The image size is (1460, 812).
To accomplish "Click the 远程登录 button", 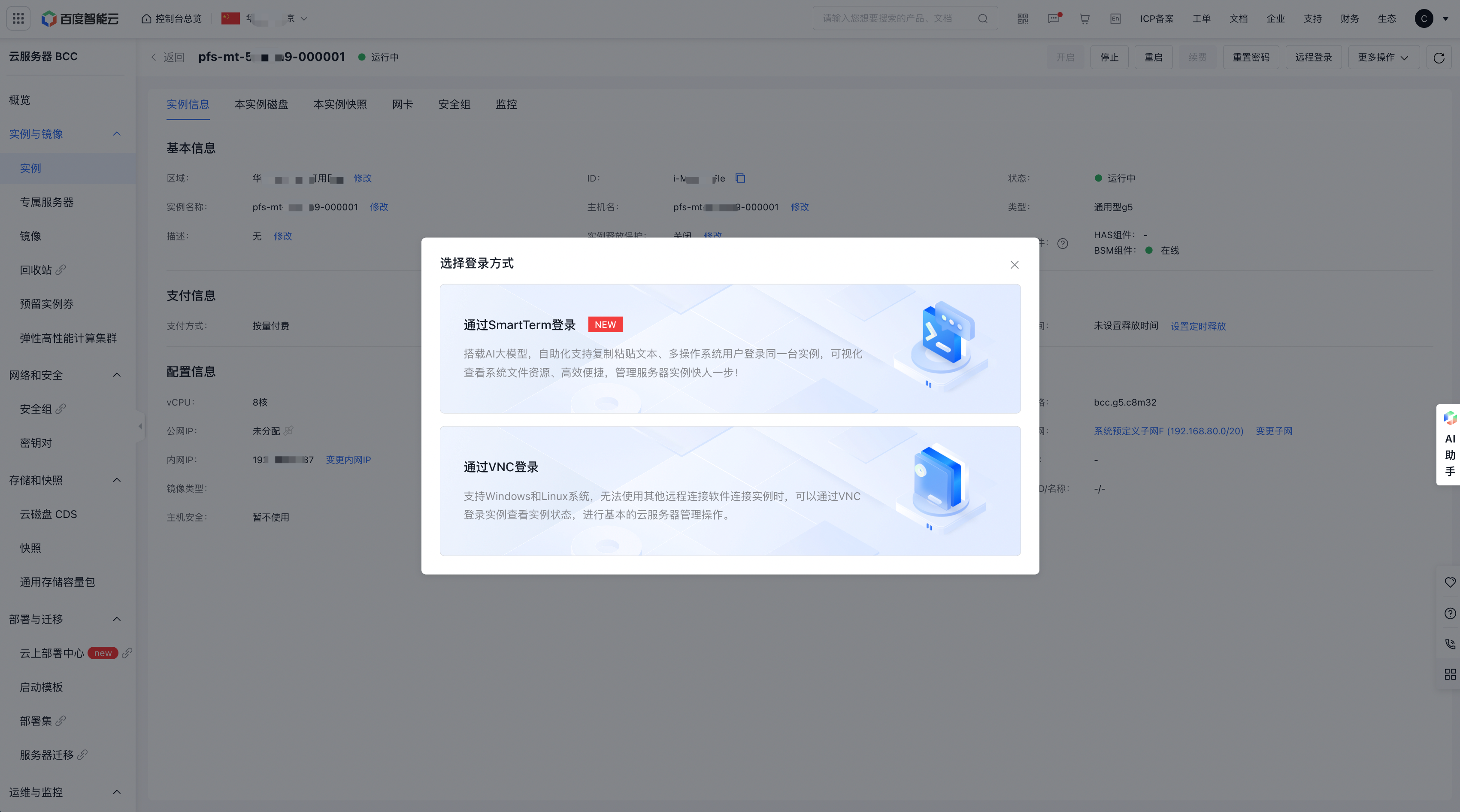I will tap(1313, 57).
